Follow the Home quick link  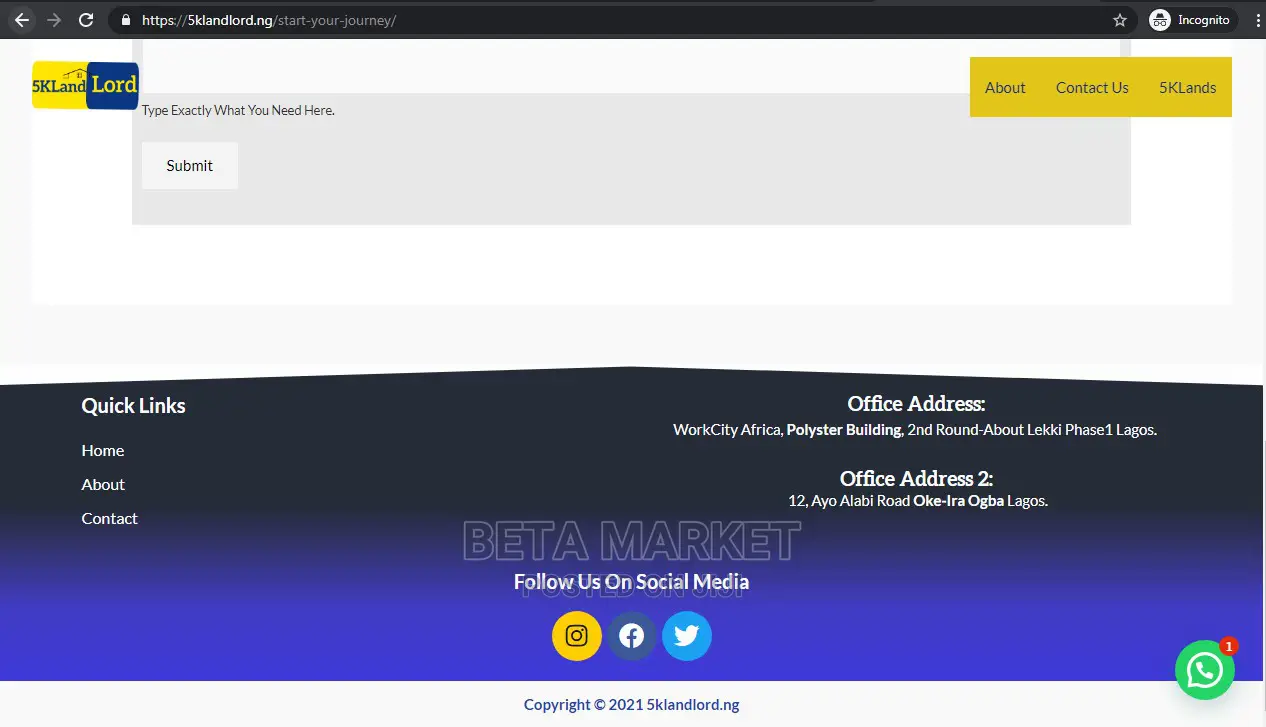[103, 450]
